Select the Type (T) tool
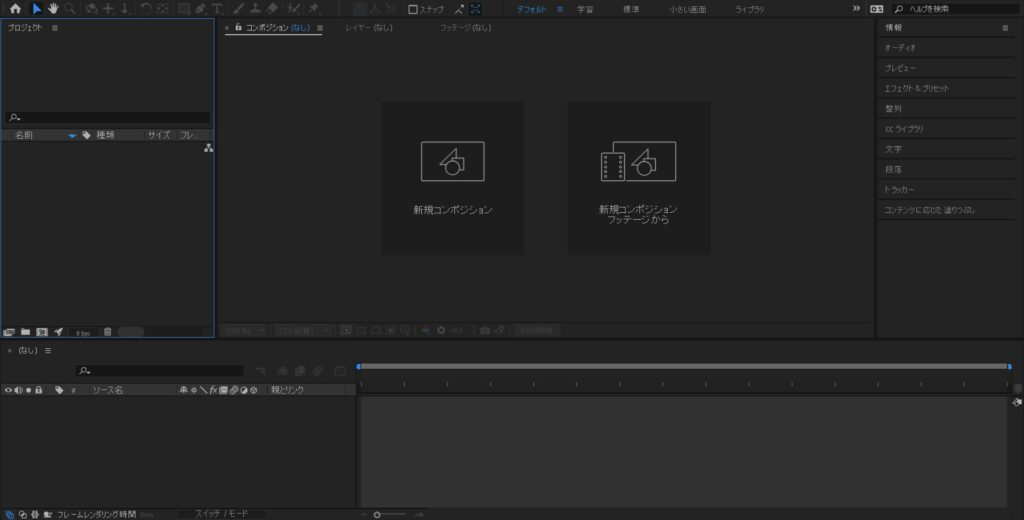The width and height of the screenshot is (1024, 520). (x=217, y=8)
